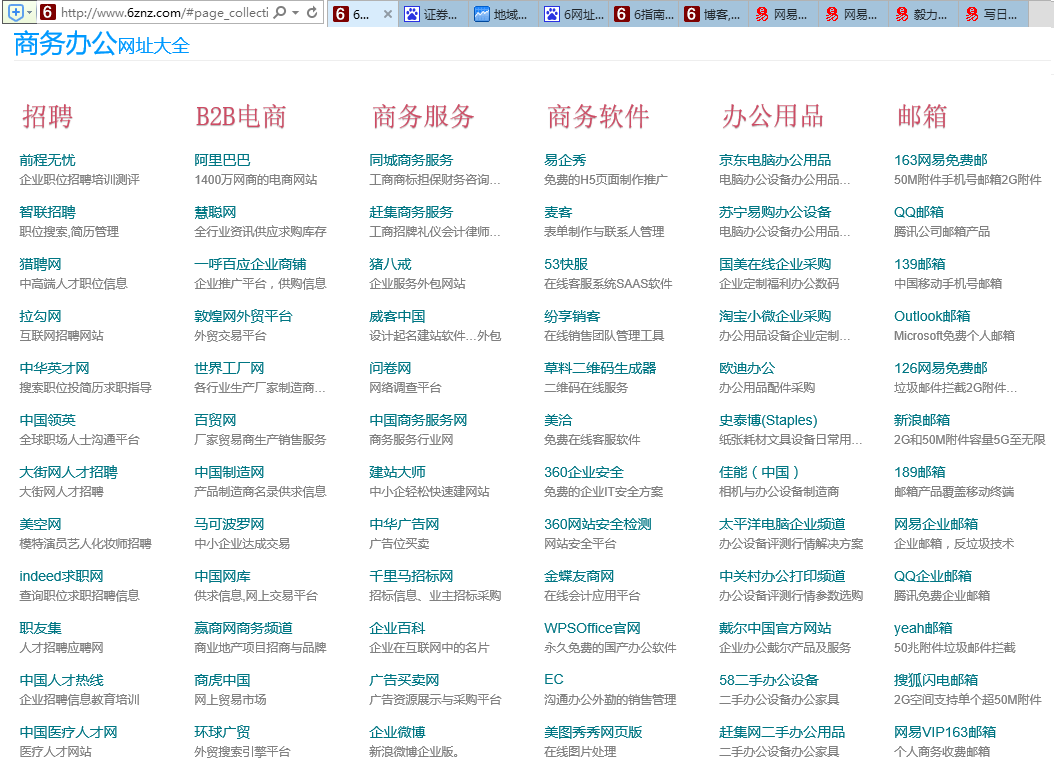
Task: Click the shield plus icon in address bar
Action: [16, 12]
